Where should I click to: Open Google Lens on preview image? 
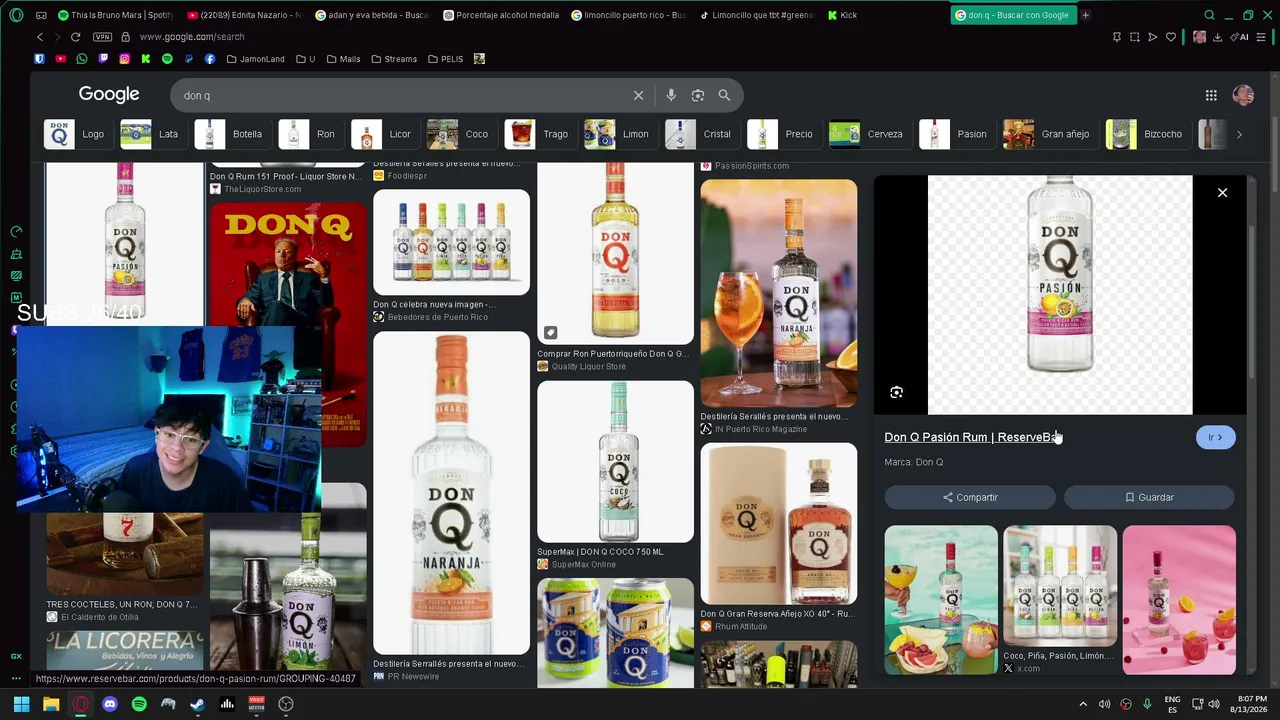(x=896, y=393)
